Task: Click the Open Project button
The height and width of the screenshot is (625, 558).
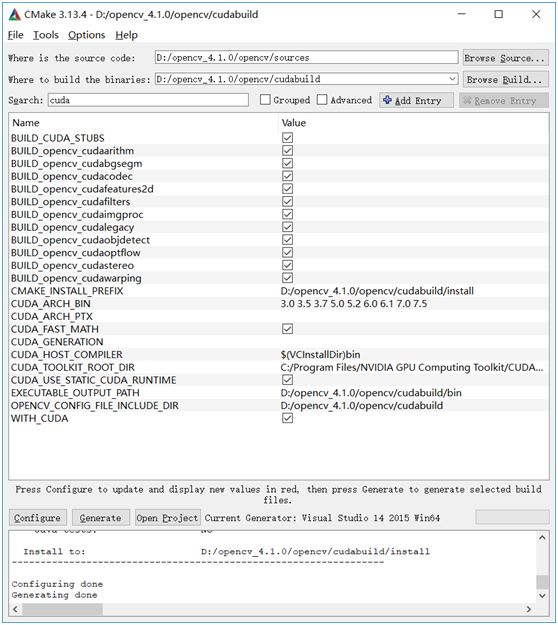Action: (167, 518)
